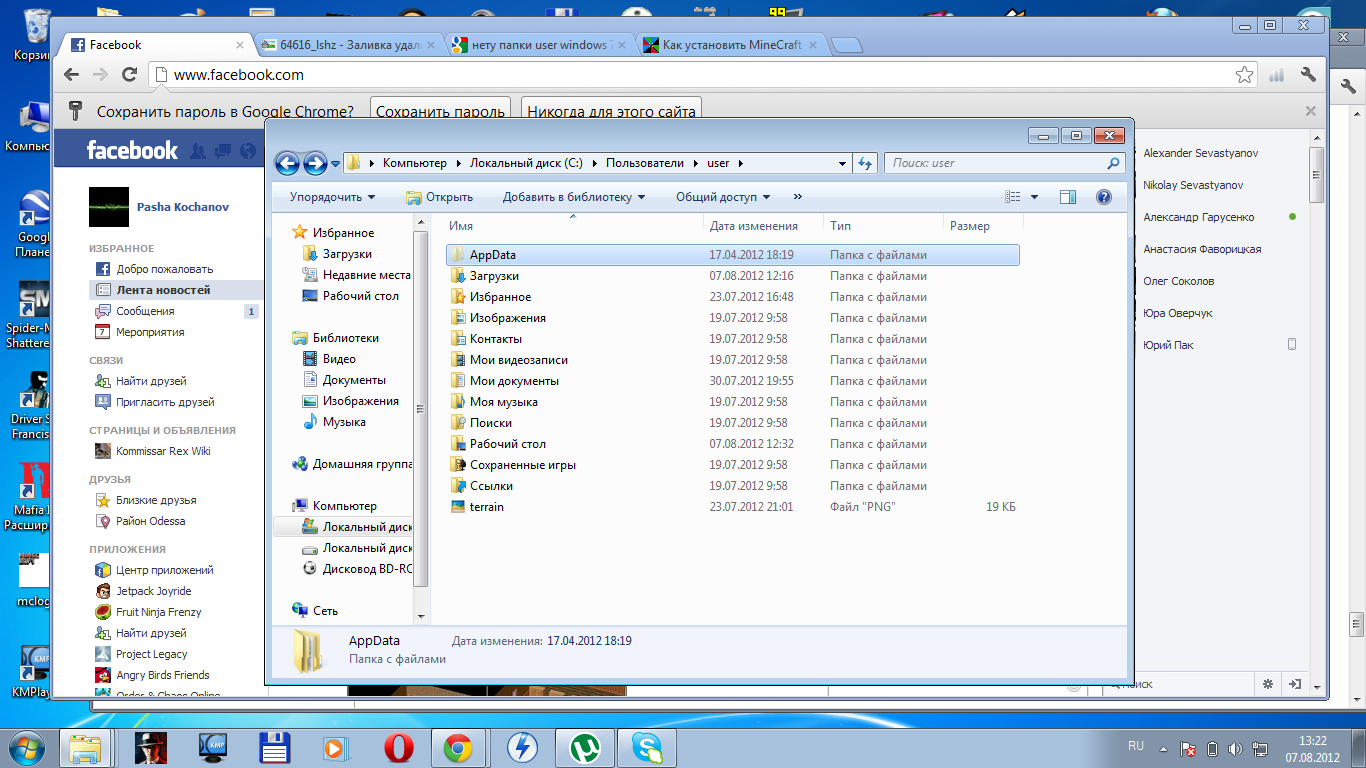Click the Chrome reload button
Image resolution: width=1366 pixels, height=768 pixels.
coord(129,75)
